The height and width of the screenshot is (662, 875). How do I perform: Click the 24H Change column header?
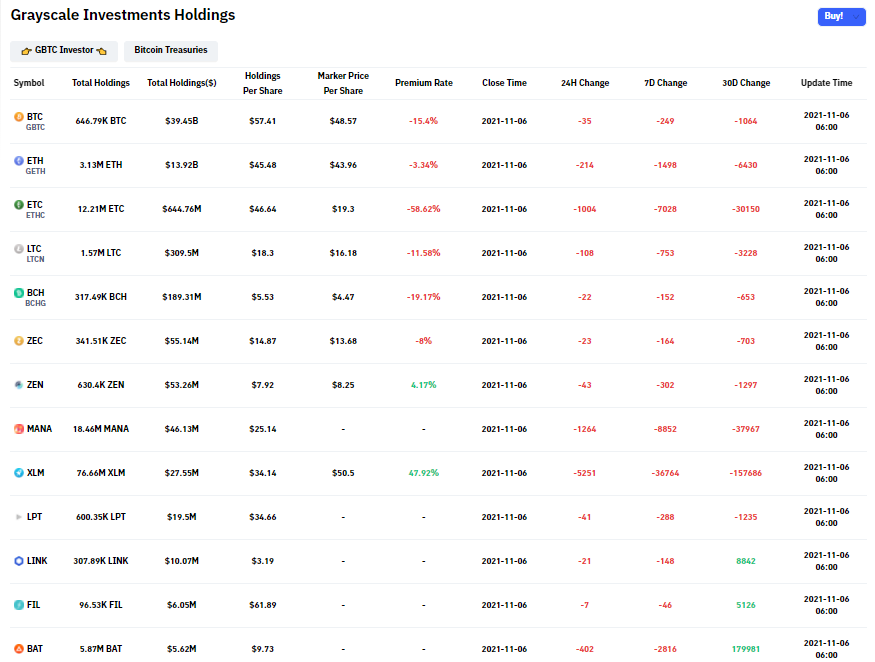(x=585, y=83)
